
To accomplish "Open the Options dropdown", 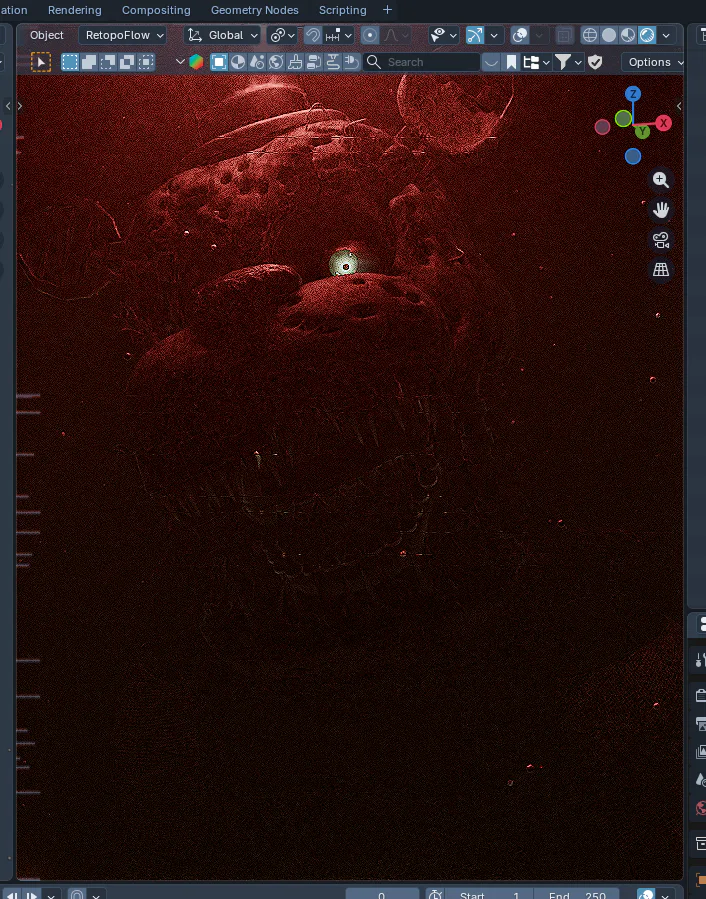I will pyautogui.click(x=654, y=62).
